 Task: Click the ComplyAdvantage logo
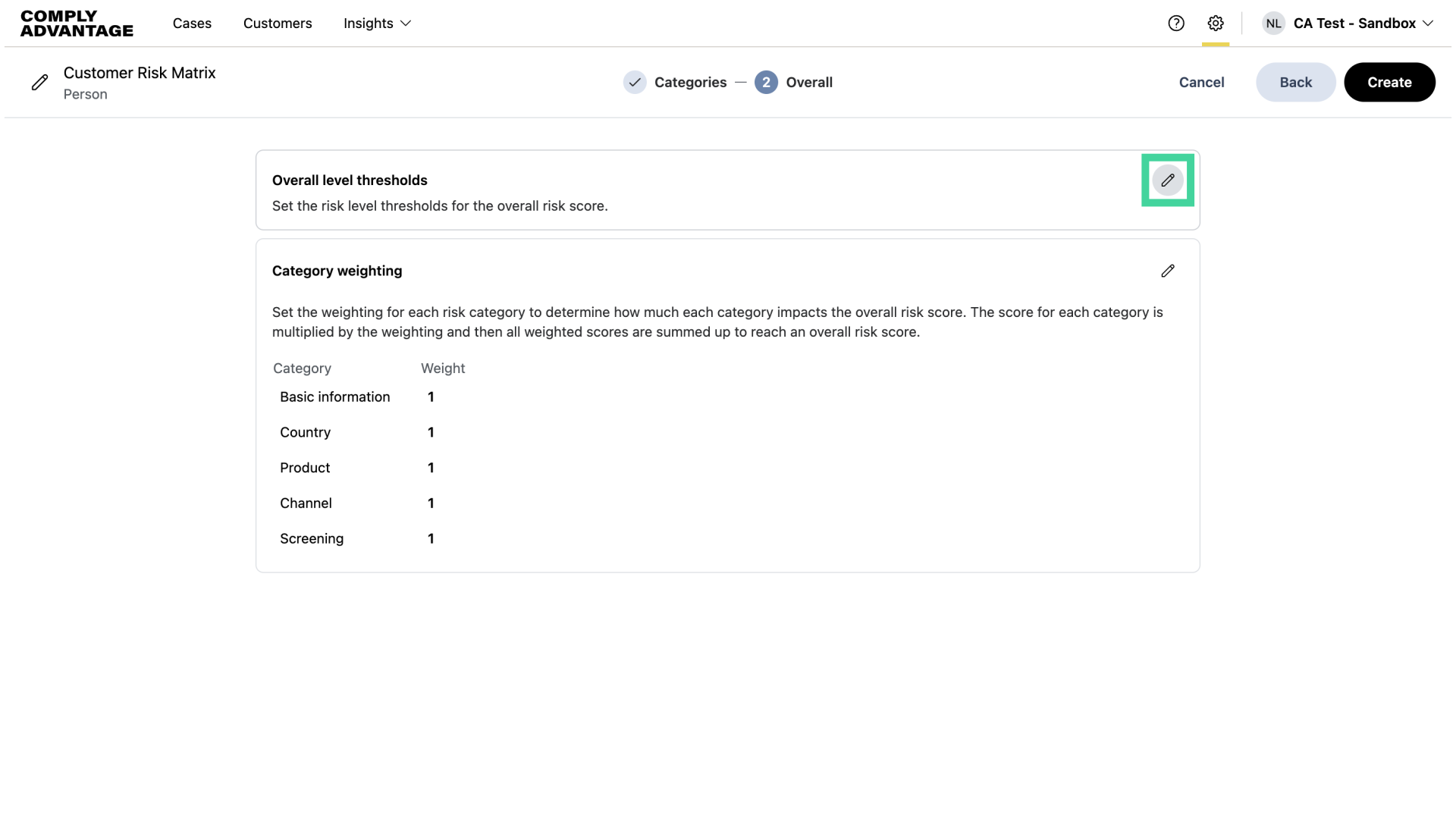[x=77, y=24]
